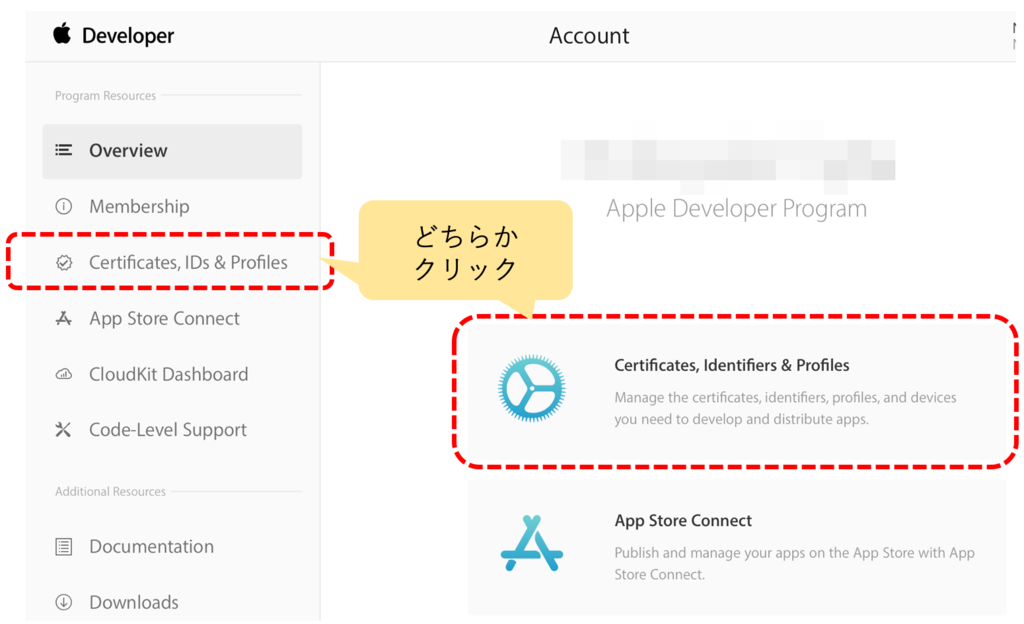Open Downloads in the sidebar

tap(134, 602)
